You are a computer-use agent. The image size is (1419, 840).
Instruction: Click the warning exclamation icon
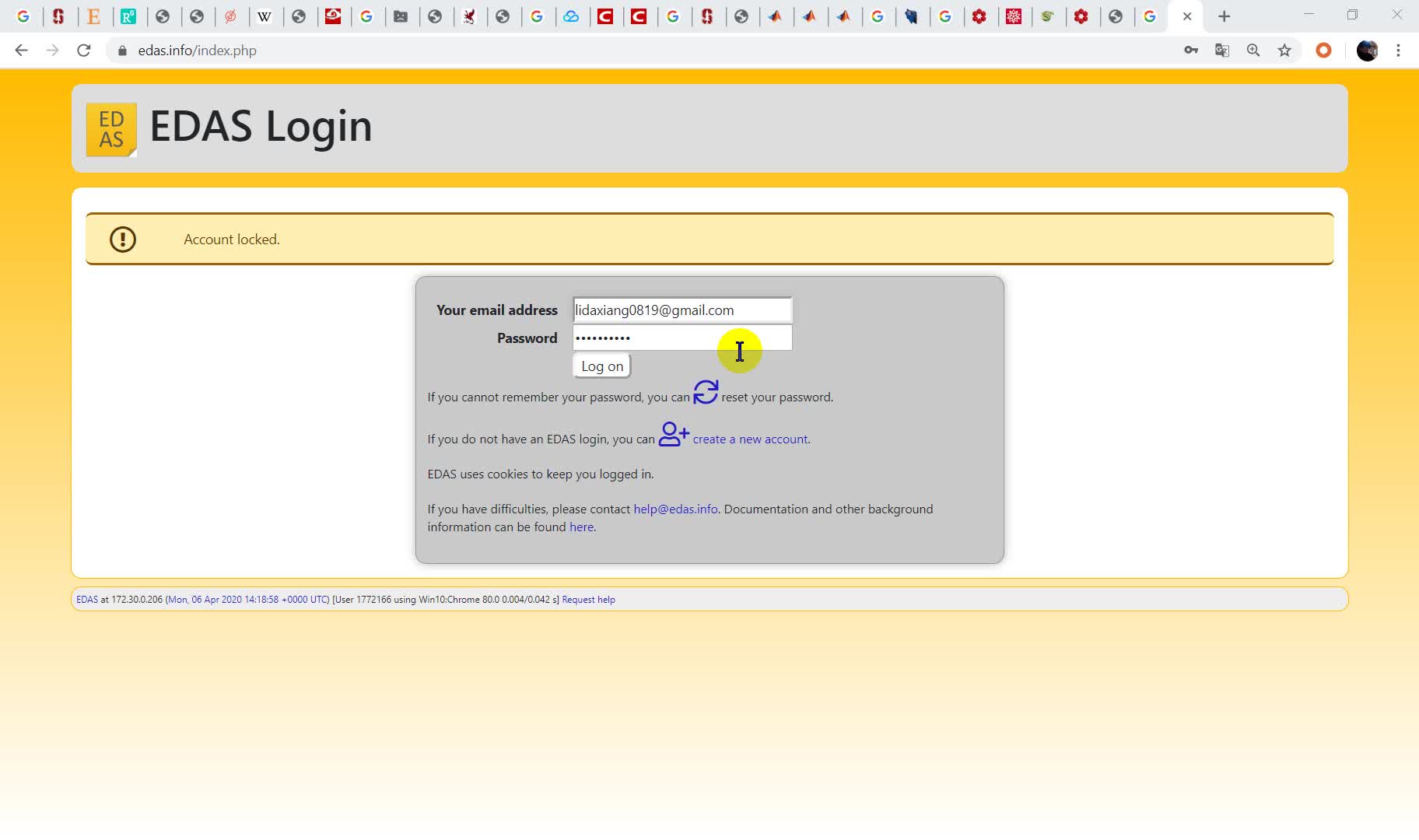123,240
